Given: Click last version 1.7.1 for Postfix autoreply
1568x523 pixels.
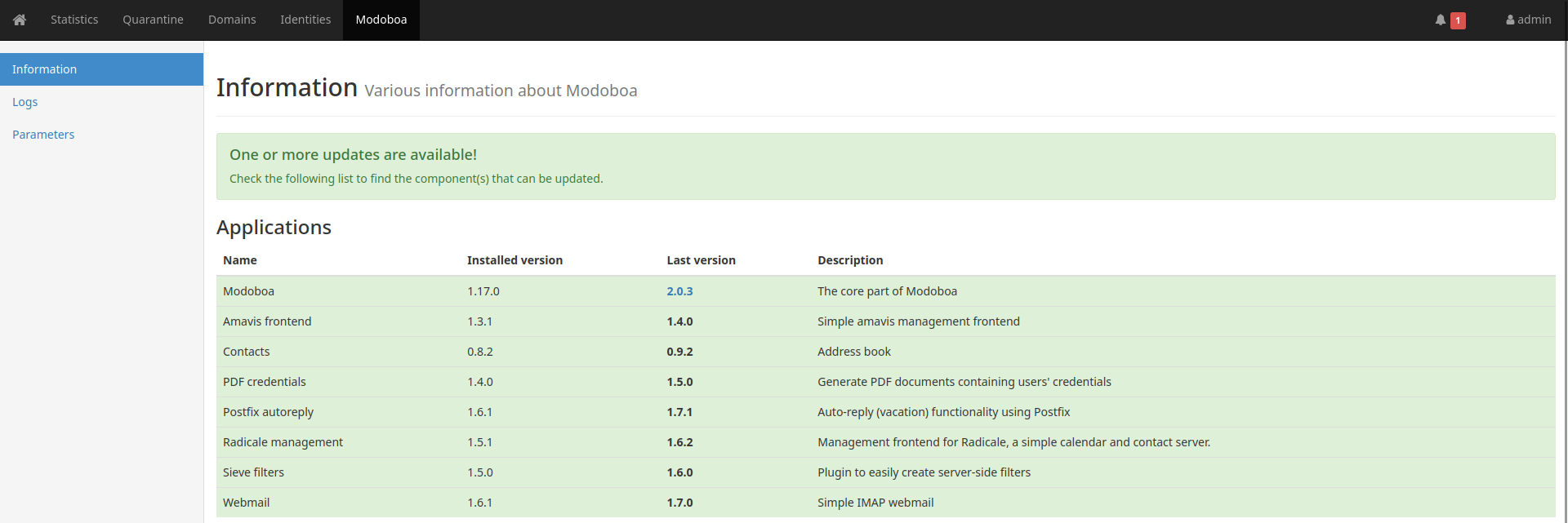Looking at the screenshot, I should (679, 412).
